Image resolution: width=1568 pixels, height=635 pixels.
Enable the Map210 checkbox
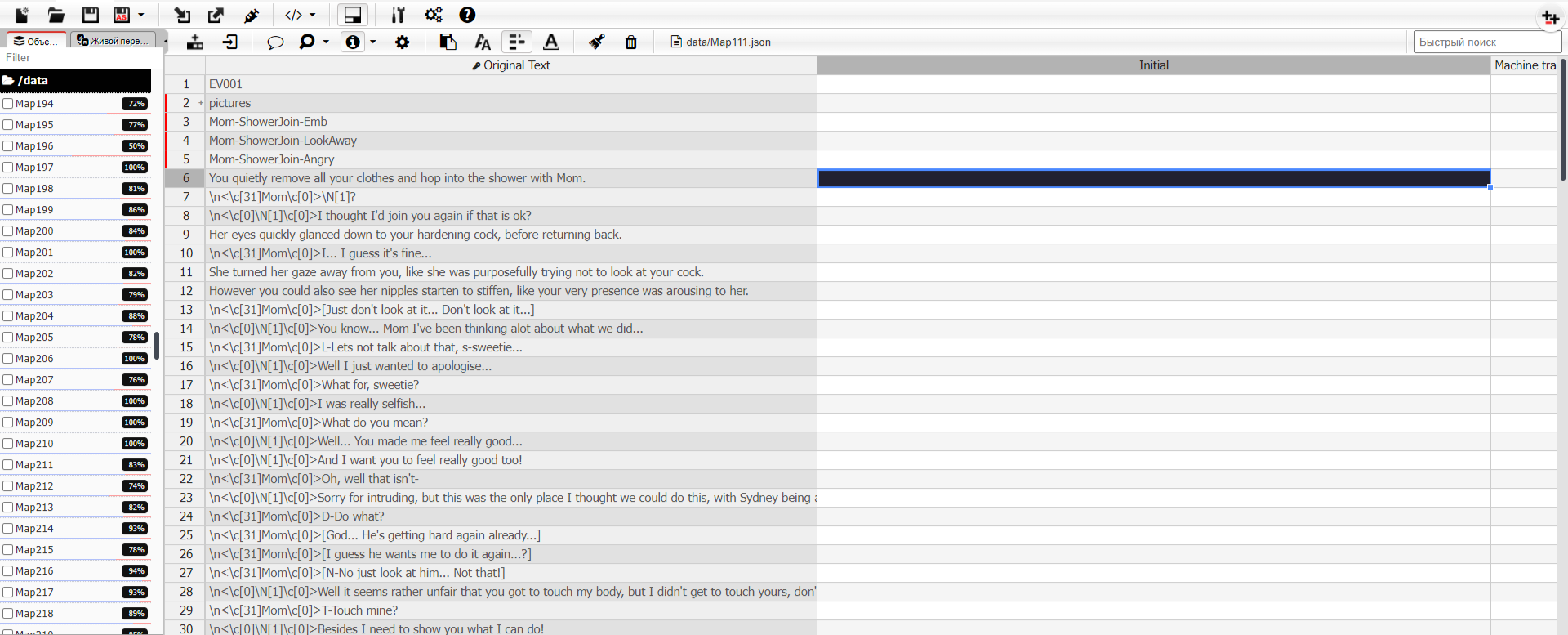pos(8,444)
